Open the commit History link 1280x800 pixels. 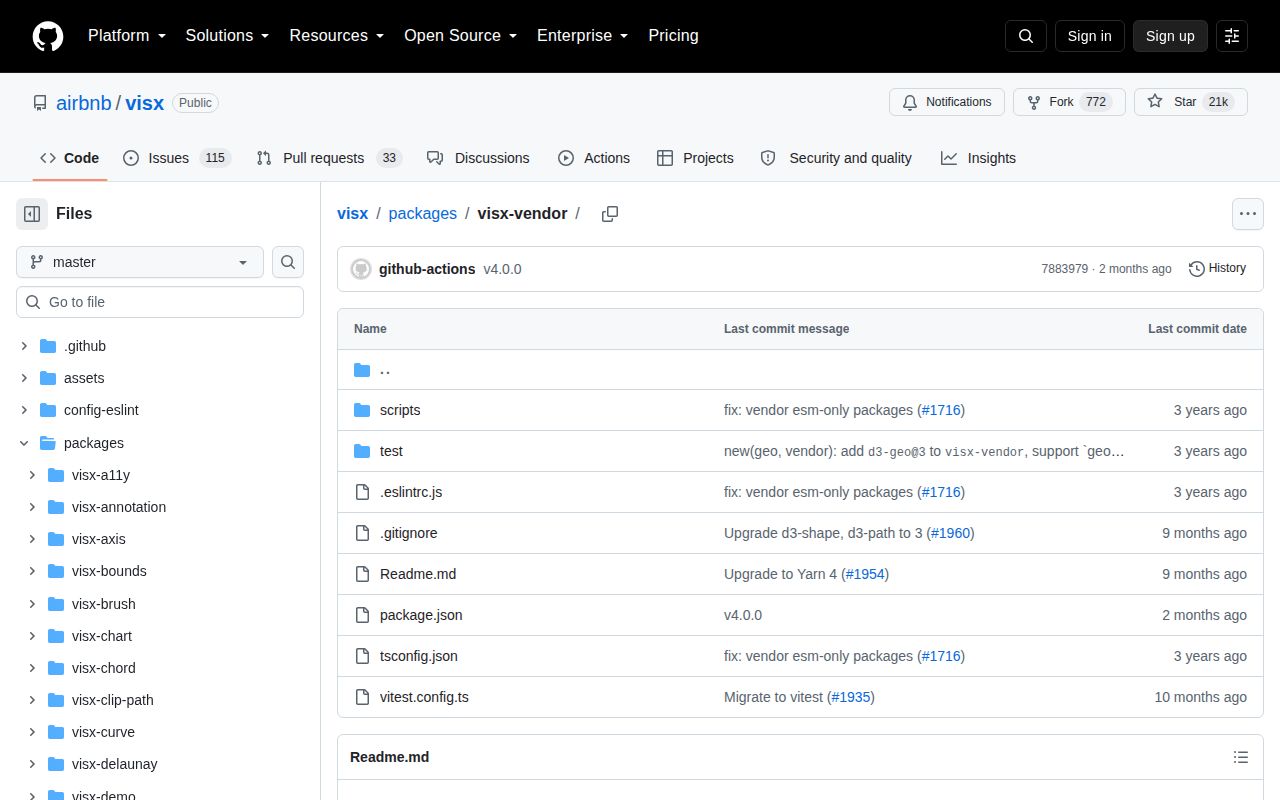1217,268
